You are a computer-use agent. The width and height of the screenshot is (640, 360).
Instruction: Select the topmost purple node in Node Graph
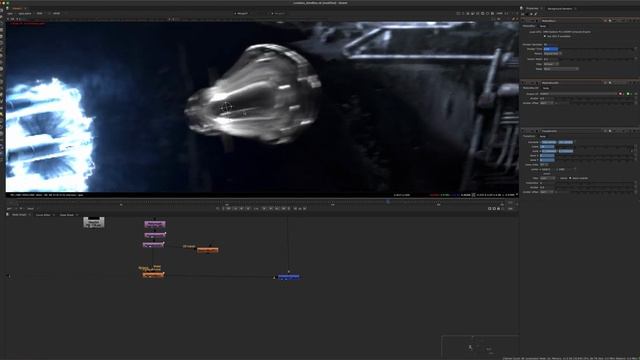(155, 224)
